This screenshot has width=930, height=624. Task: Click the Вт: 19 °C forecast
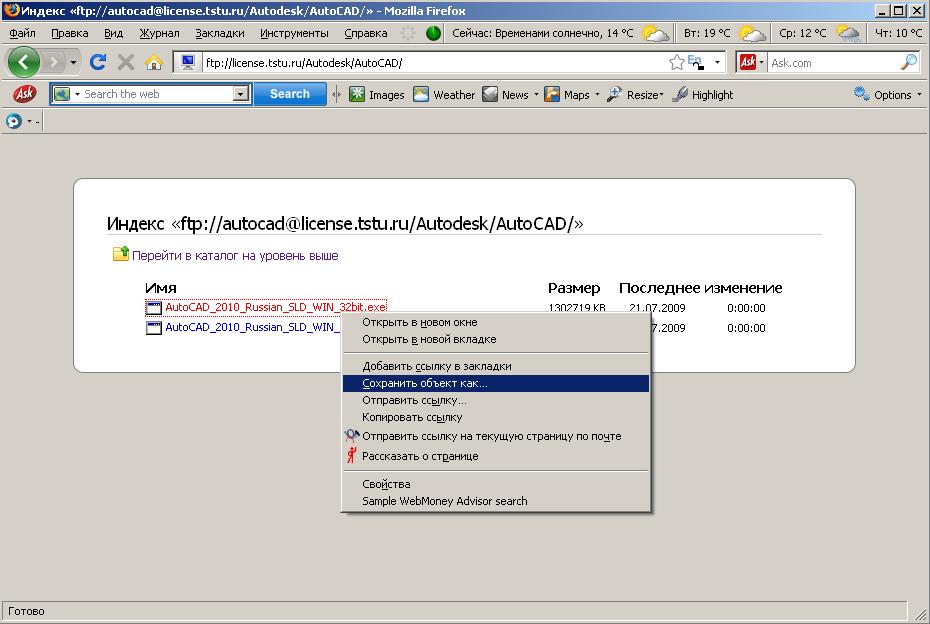coord(706,33)
